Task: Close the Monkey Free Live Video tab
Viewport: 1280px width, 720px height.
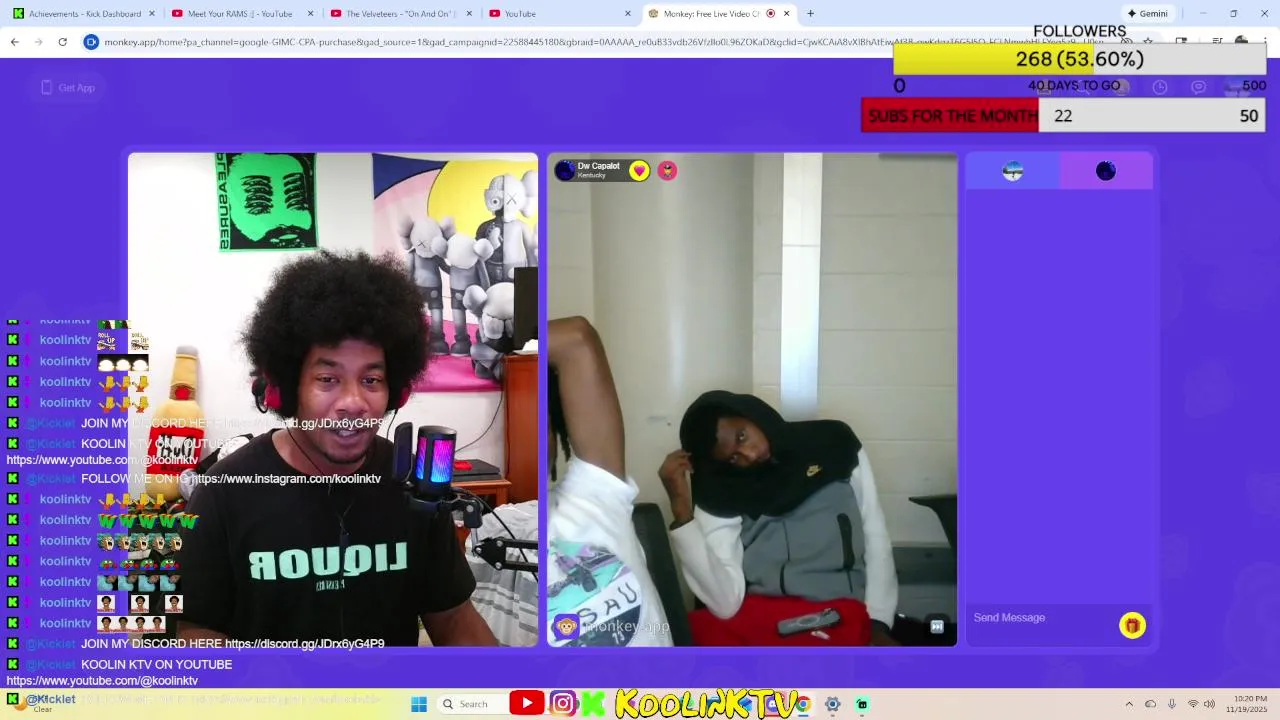Action: click(786, 14)
